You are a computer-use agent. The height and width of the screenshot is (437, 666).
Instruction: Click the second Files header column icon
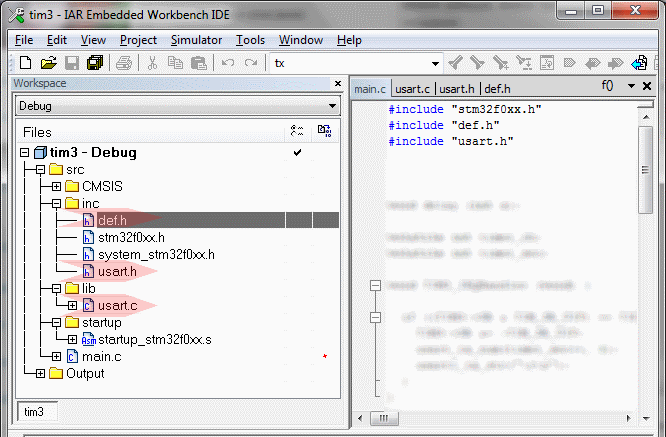pyautogui.click(x=325, y=131)
